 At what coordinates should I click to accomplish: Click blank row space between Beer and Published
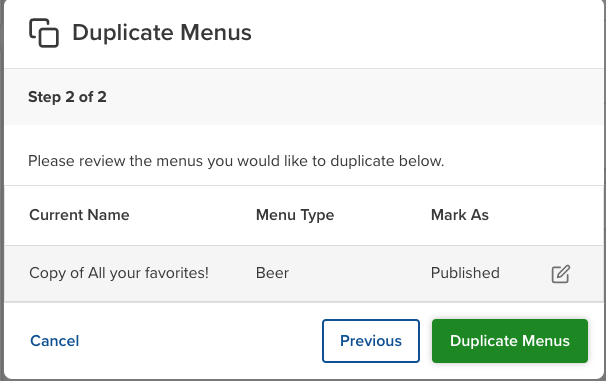tap(359, 274)
